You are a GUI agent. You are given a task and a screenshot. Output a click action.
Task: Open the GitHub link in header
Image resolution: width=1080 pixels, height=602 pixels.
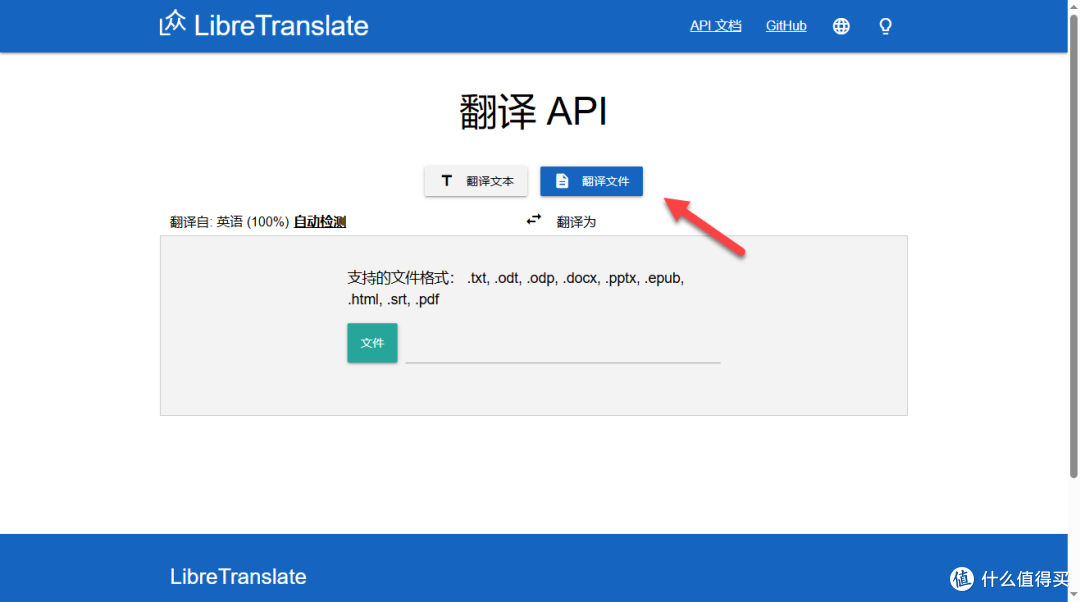tap(786, 25)
